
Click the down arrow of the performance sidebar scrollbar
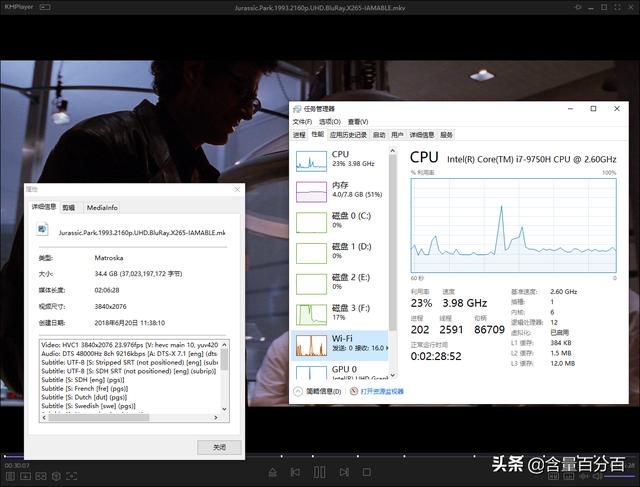[x=393, y=376]
